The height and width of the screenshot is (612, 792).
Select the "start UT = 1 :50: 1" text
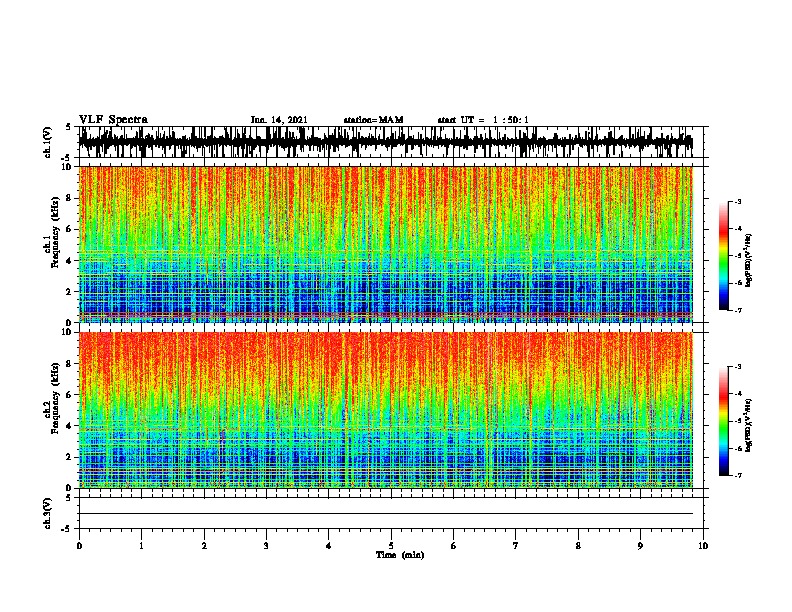click(483, 120)
